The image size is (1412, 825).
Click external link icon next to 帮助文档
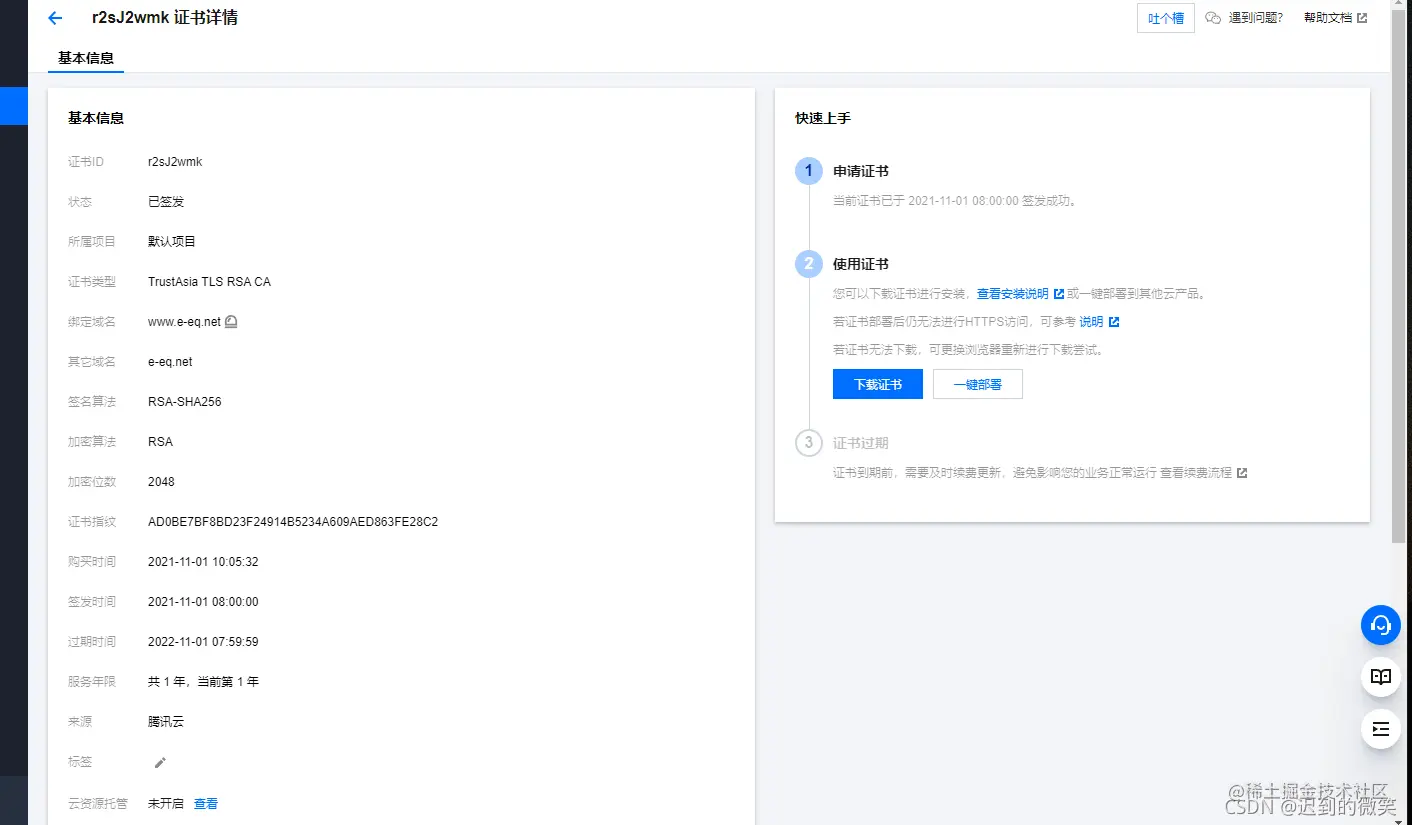point(1362,18)
